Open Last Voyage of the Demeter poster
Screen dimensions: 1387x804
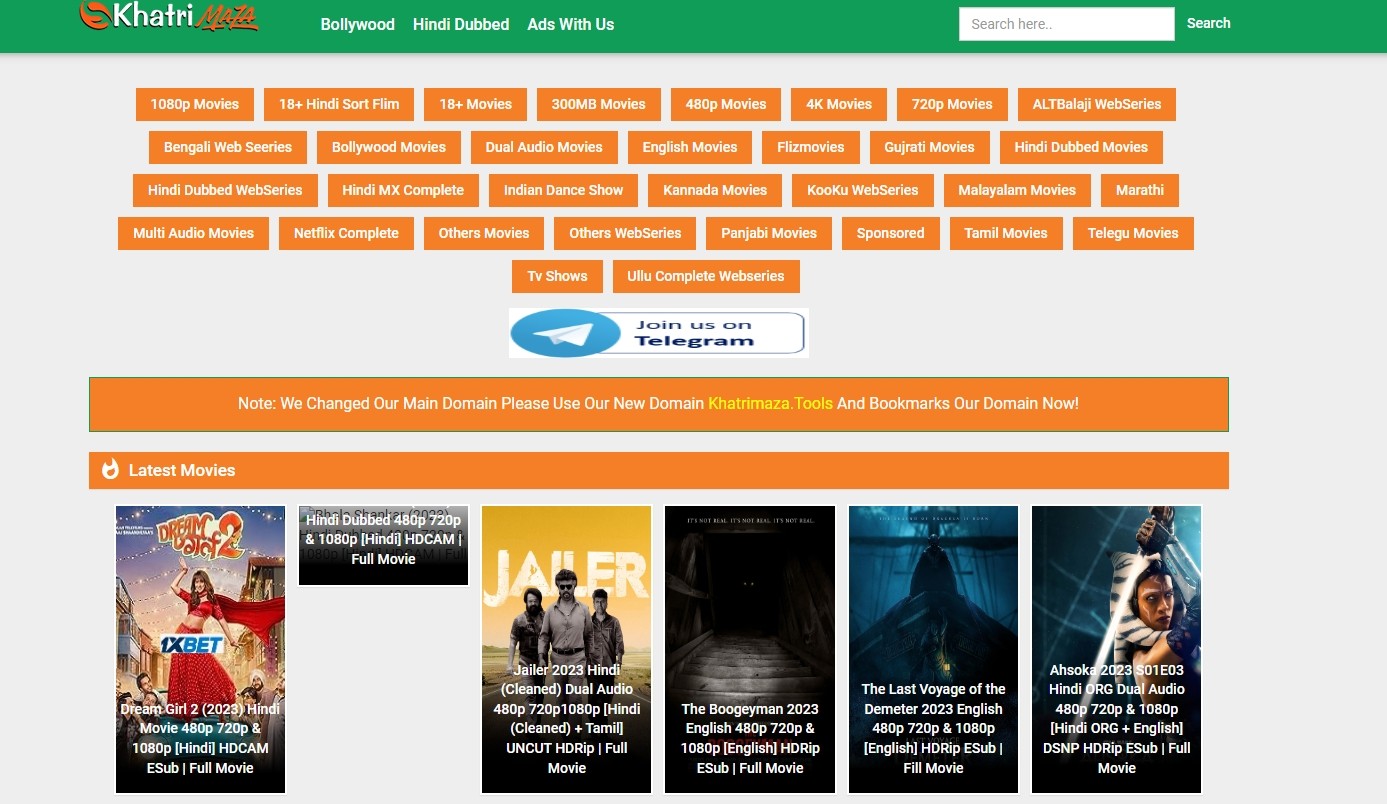933,650
